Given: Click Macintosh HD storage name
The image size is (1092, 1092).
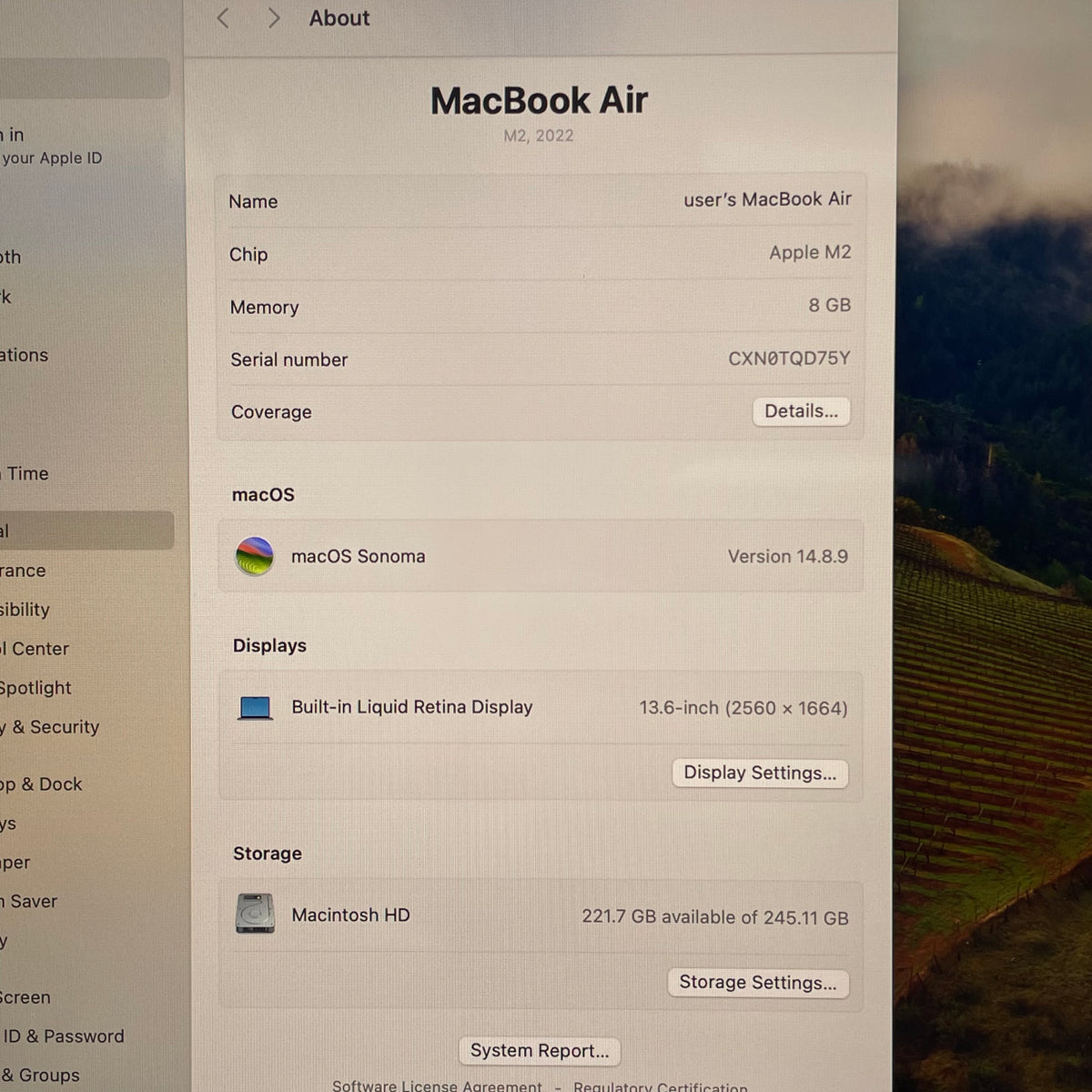Looking at the screenshot, I should pyautogui.click(x=351, y=915).
